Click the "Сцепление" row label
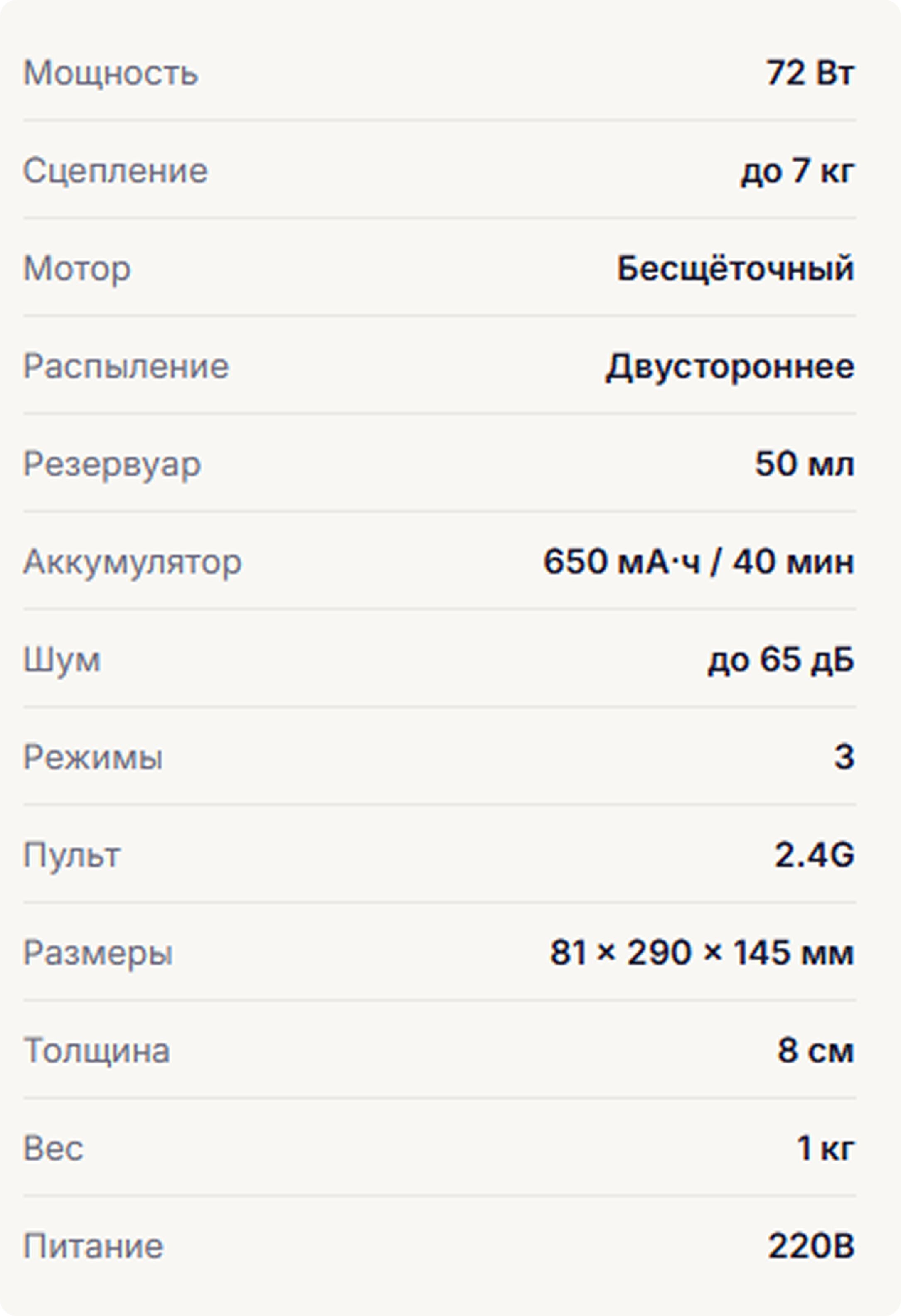 click(116, 170)
